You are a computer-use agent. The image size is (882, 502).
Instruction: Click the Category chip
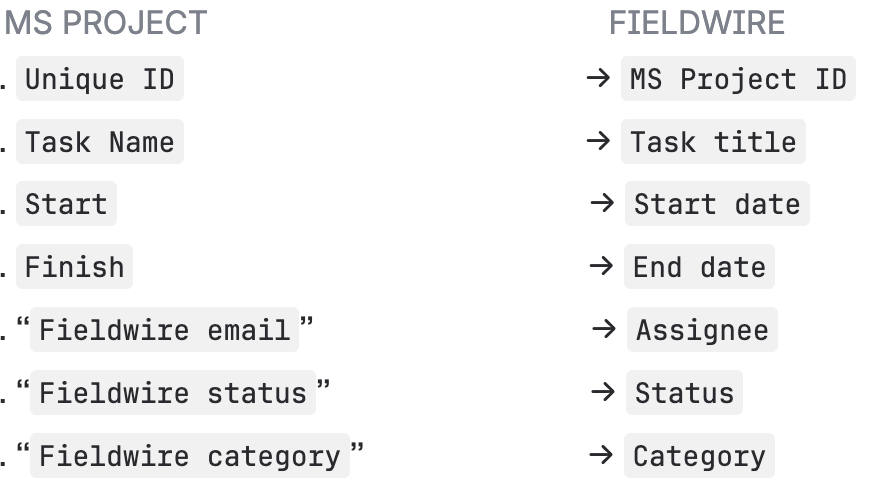coord(699,456)
